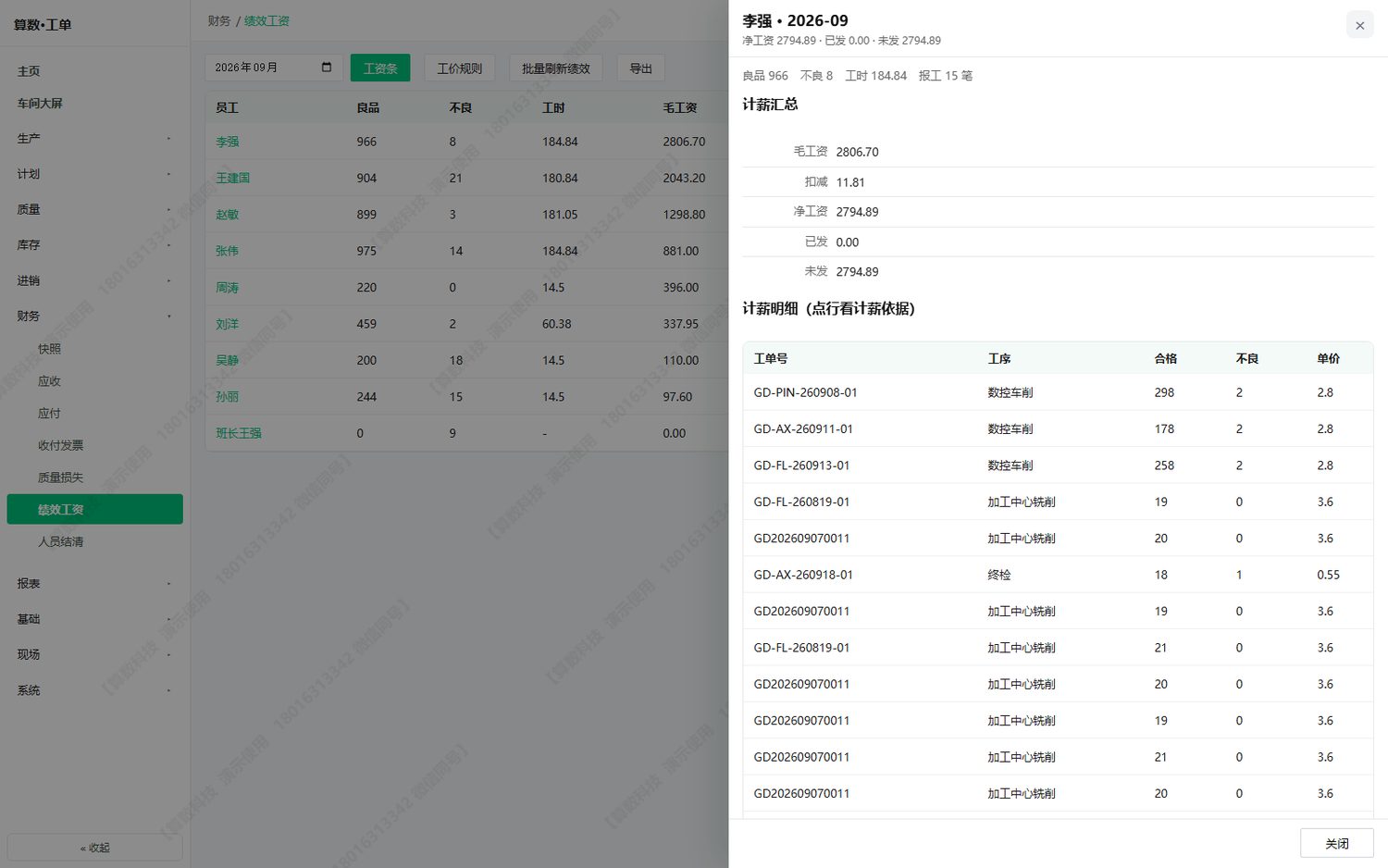Image resolution: width=1388 pixels, height=868 pixels.
Task: Collapse the 财务 sidebar menu
Action: pos(94,316)
